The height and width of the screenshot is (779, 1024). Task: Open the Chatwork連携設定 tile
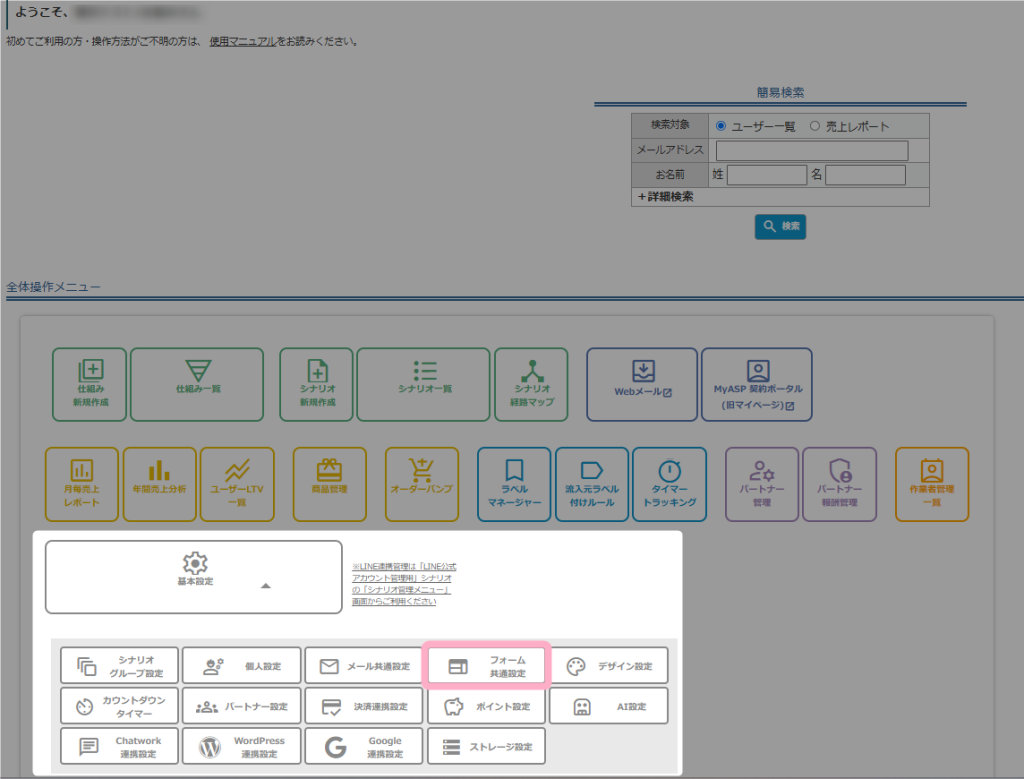tap(119, 746)
